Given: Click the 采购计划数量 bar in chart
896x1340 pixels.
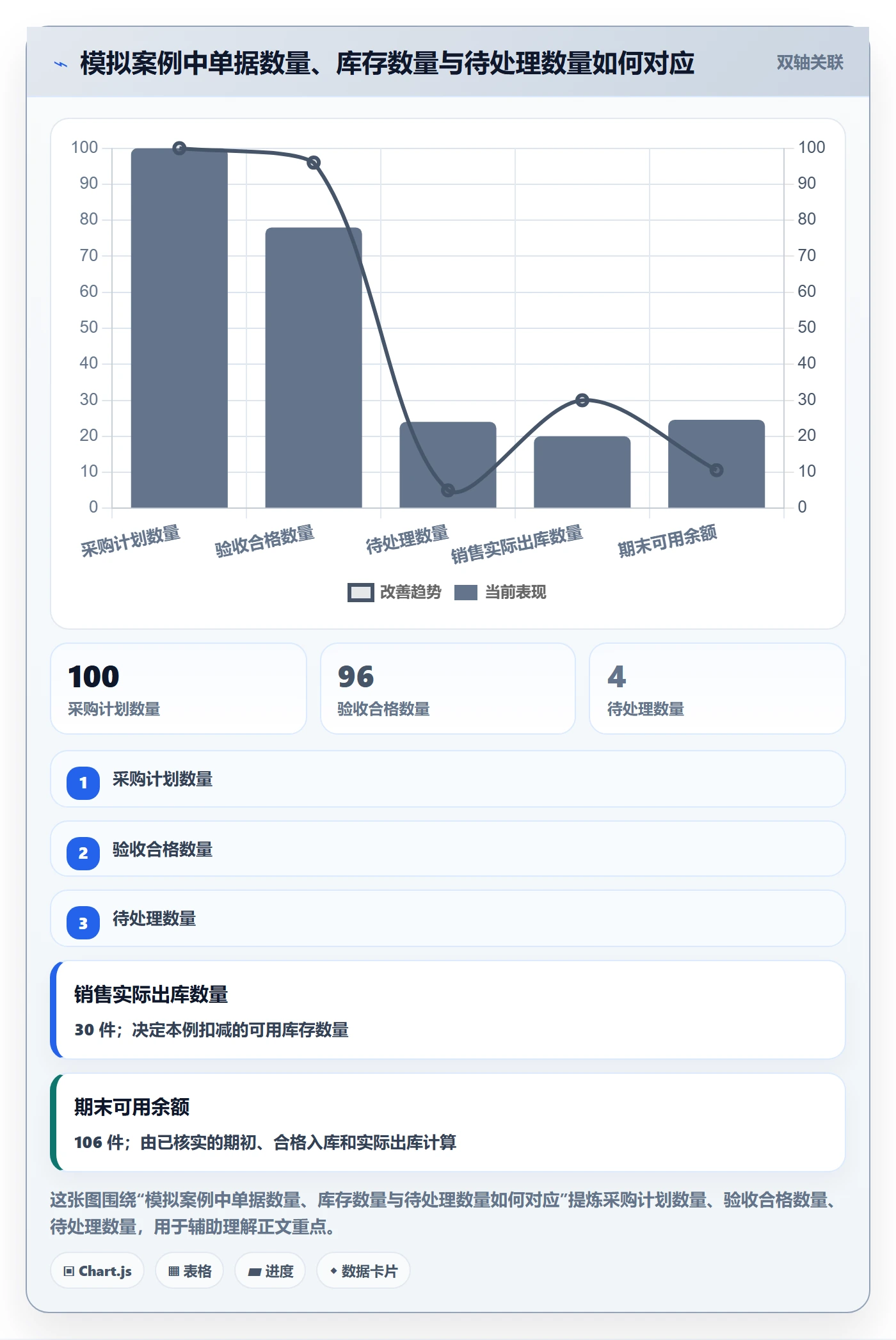Looking at the screenshot, I should pyautogui.click(x=179, y=328).
